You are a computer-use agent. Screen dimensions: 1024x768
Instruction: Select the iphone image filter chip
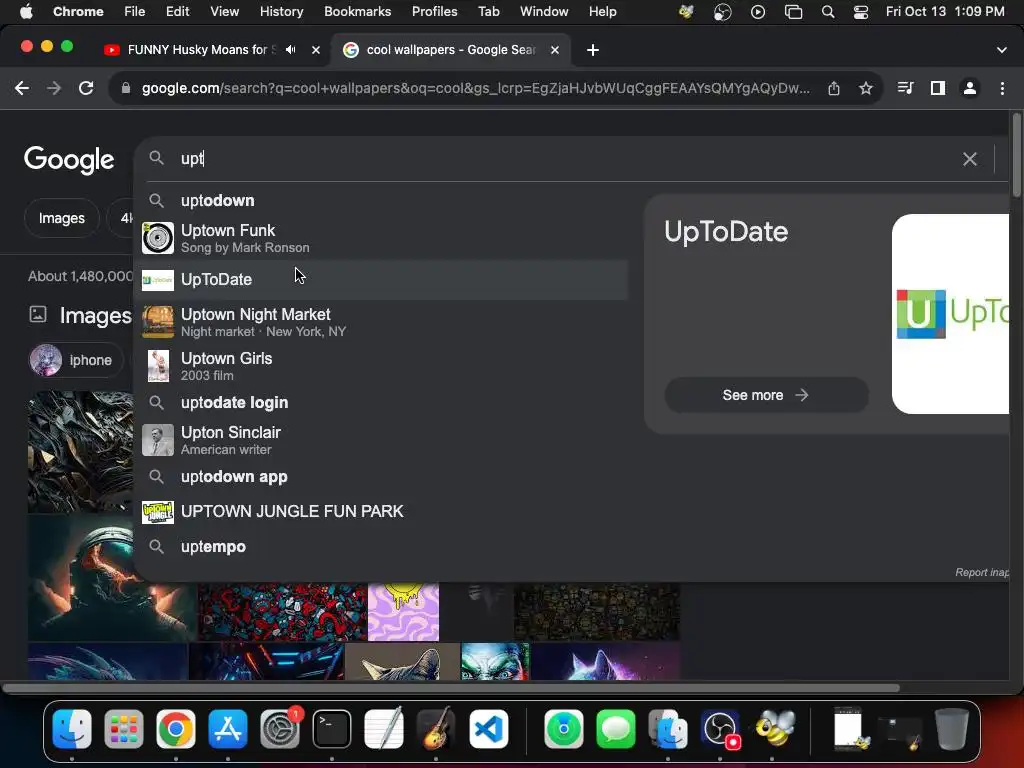coord(76,360)
